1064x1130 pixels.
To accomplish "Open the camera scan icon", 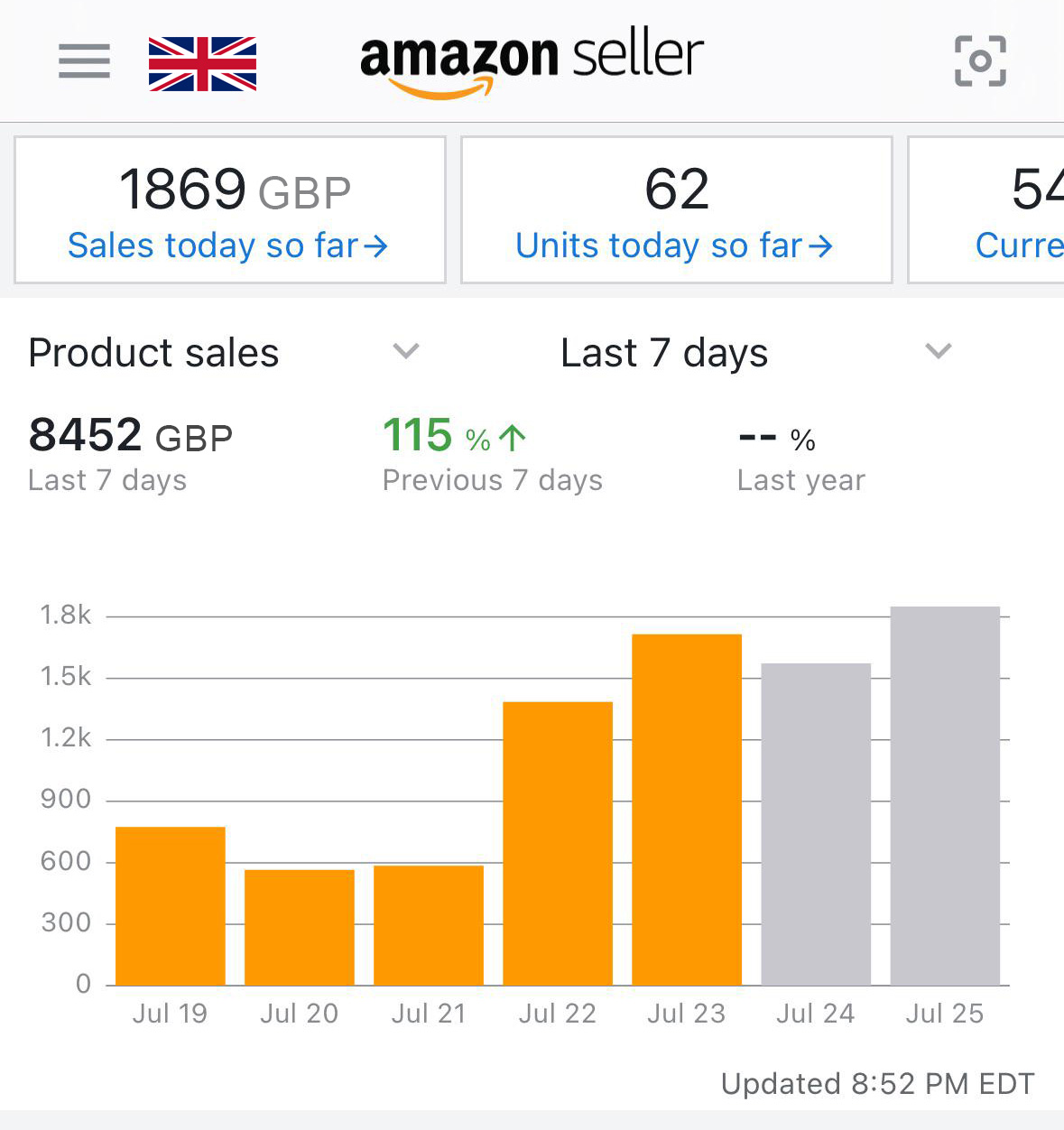I will [x=980, y=61].
